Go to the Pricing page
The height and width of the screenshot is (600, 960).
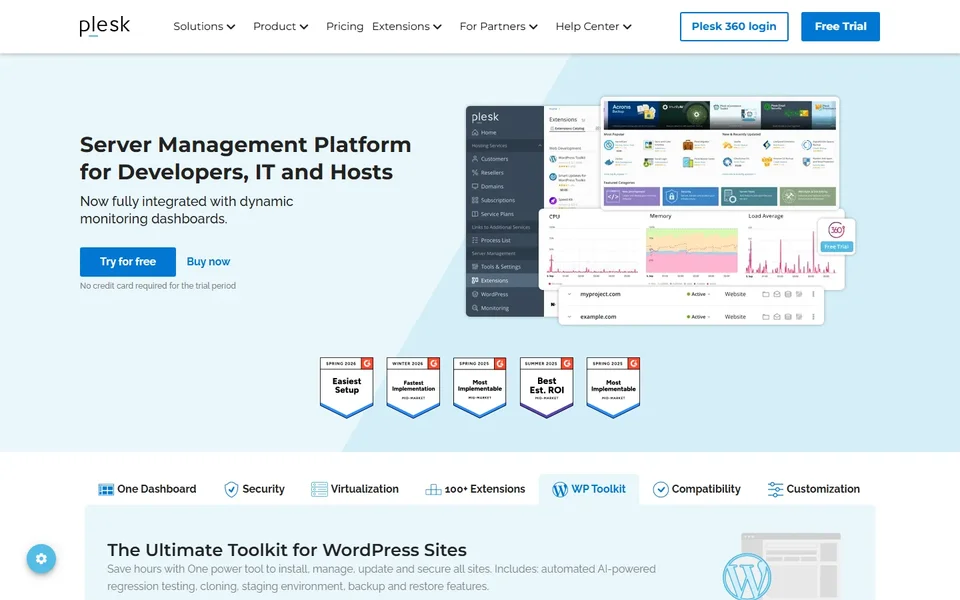click(344, 26)
